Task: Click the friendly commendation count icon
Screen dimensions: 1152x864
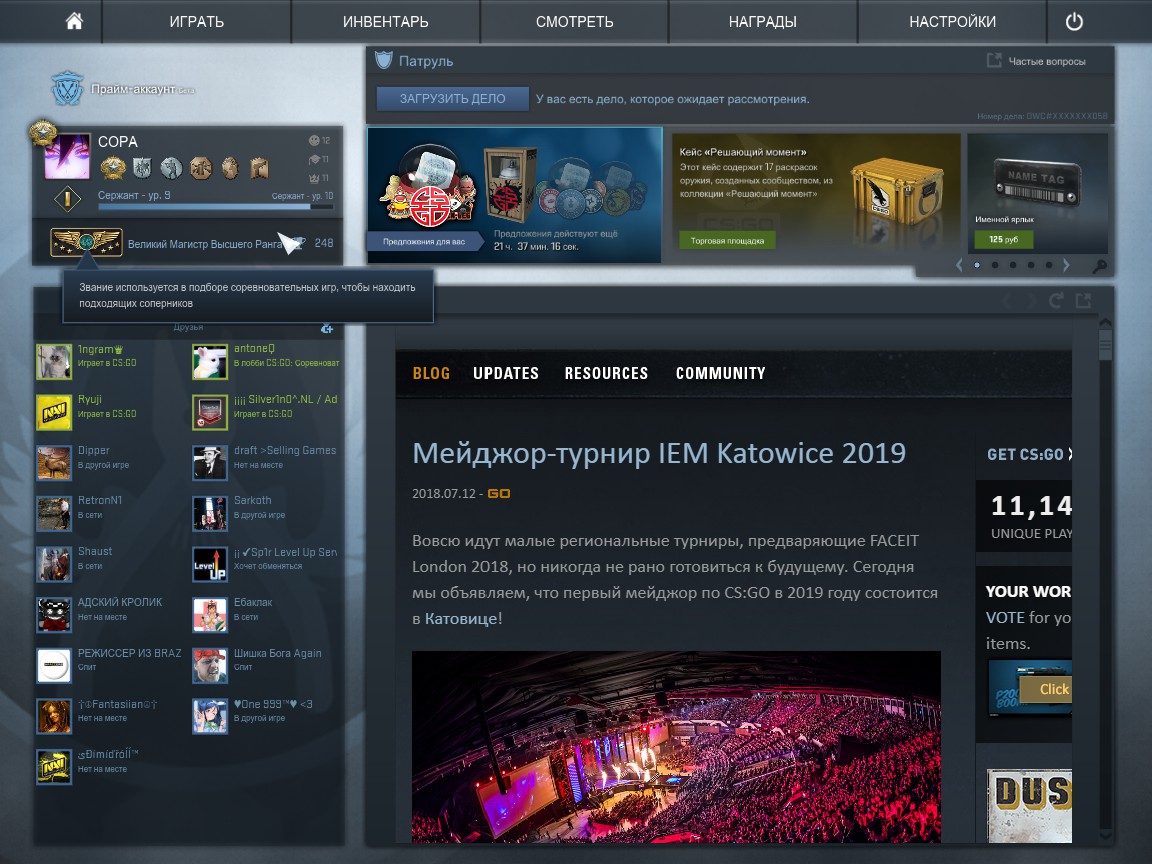Action: pyautogui.click(x=314, y=140)
